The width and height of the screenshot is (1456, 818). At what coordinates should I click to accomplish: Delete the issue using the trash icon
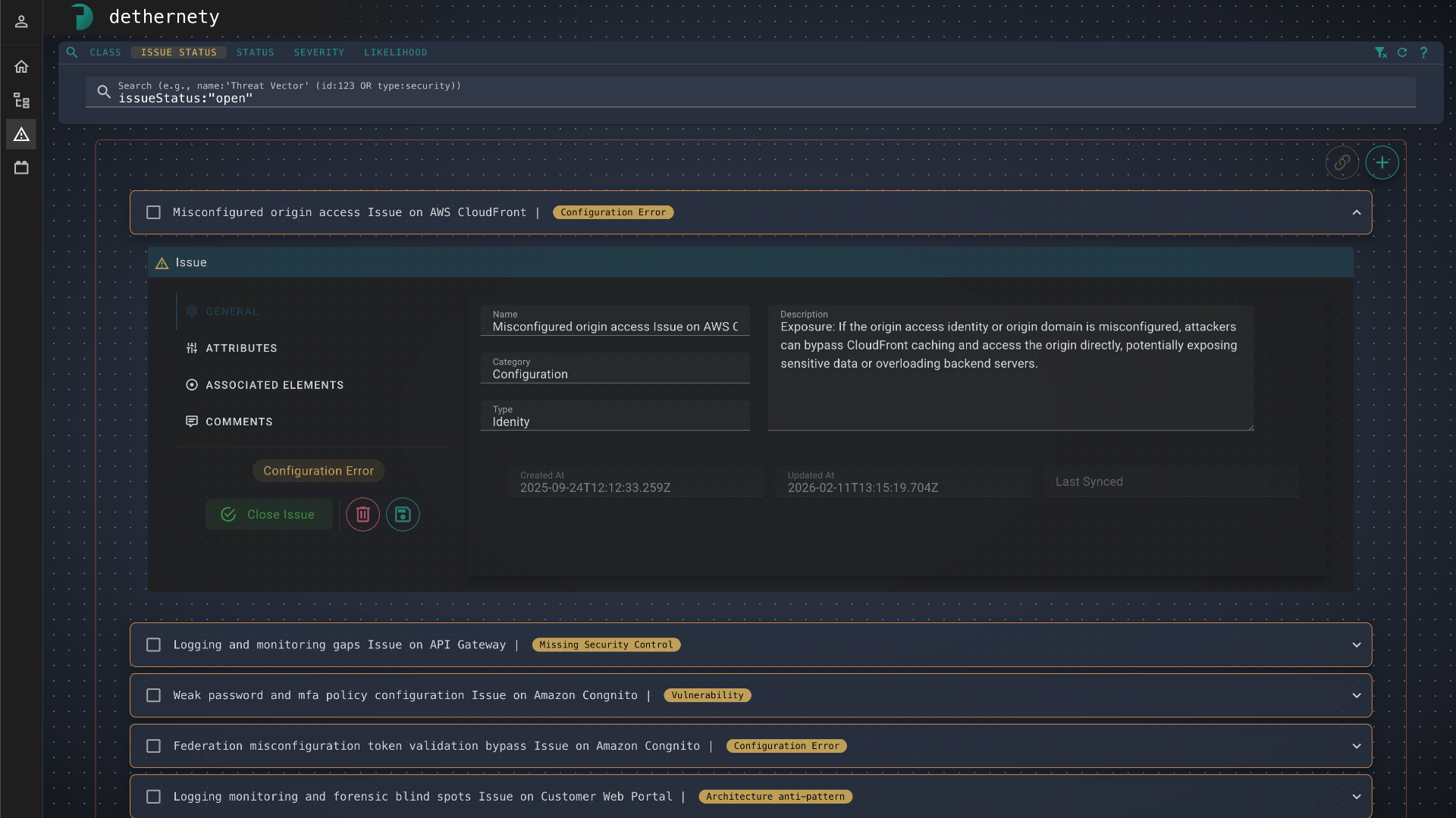(x=362, y=514)
